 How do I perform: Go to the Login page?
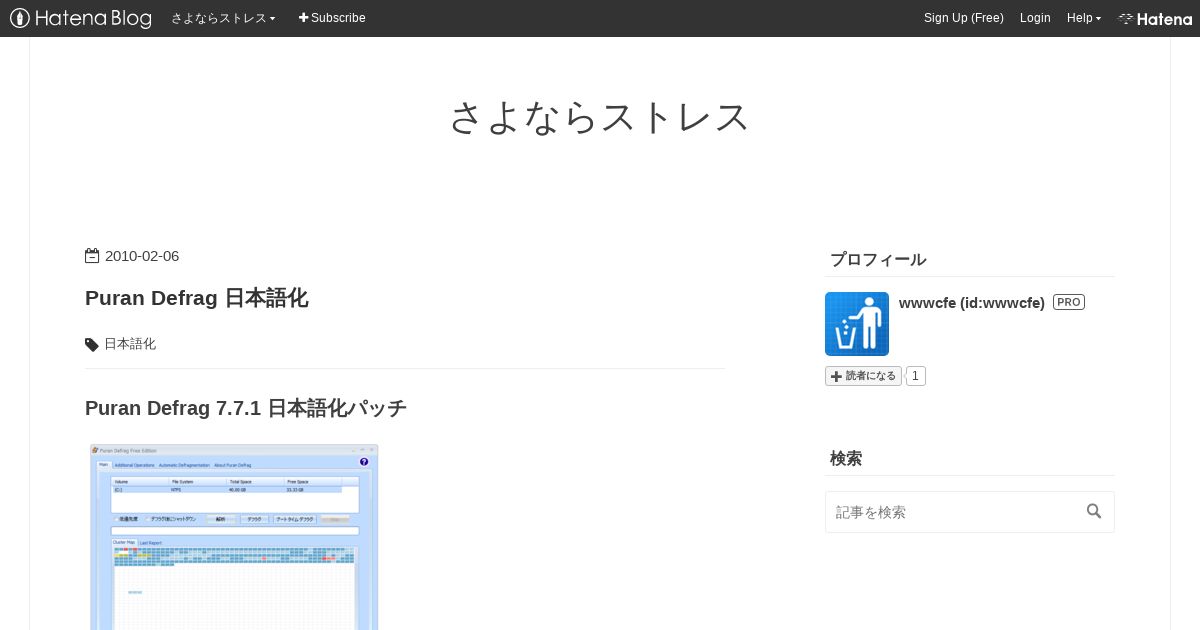click(1035, 18)
